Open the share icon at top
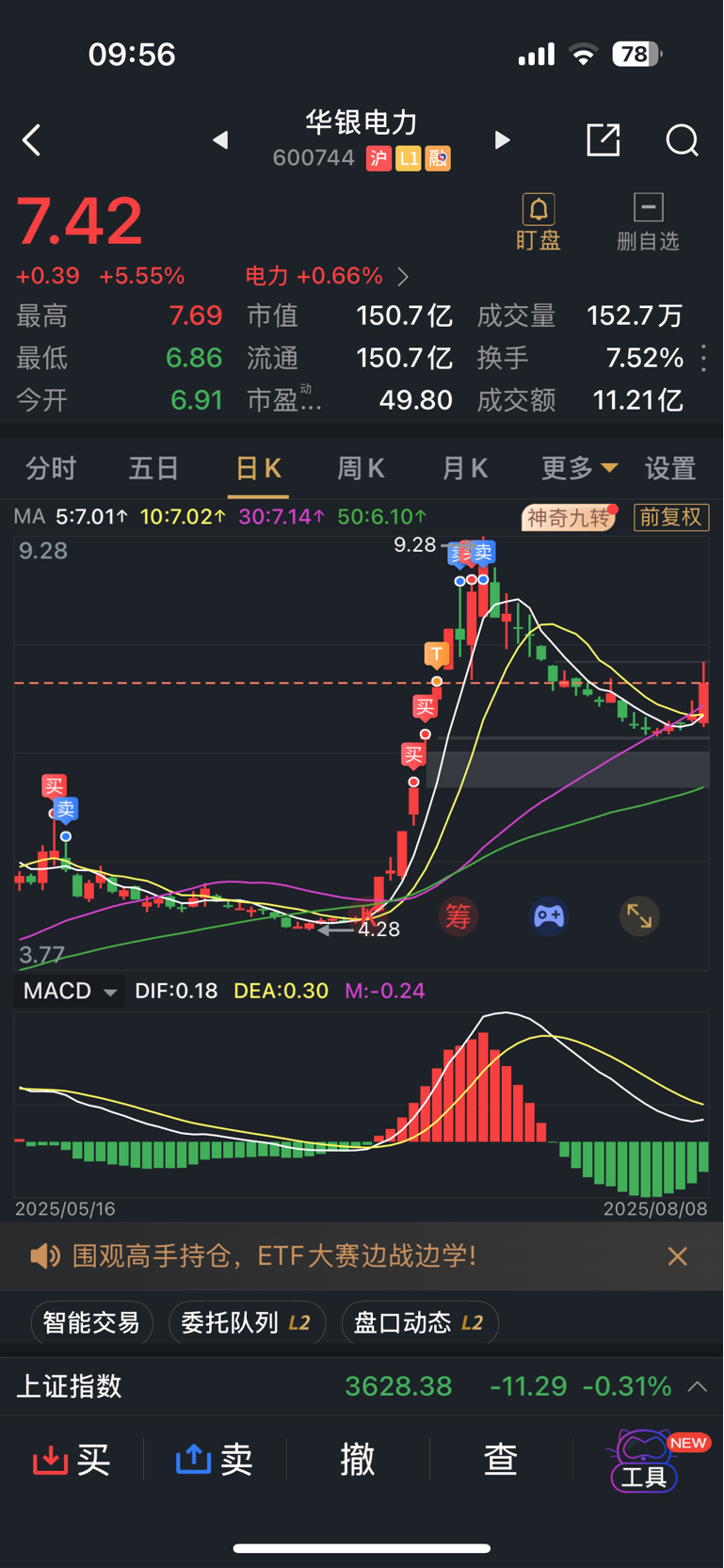This screenshot has width=724, height=1568. pos(603,139)
